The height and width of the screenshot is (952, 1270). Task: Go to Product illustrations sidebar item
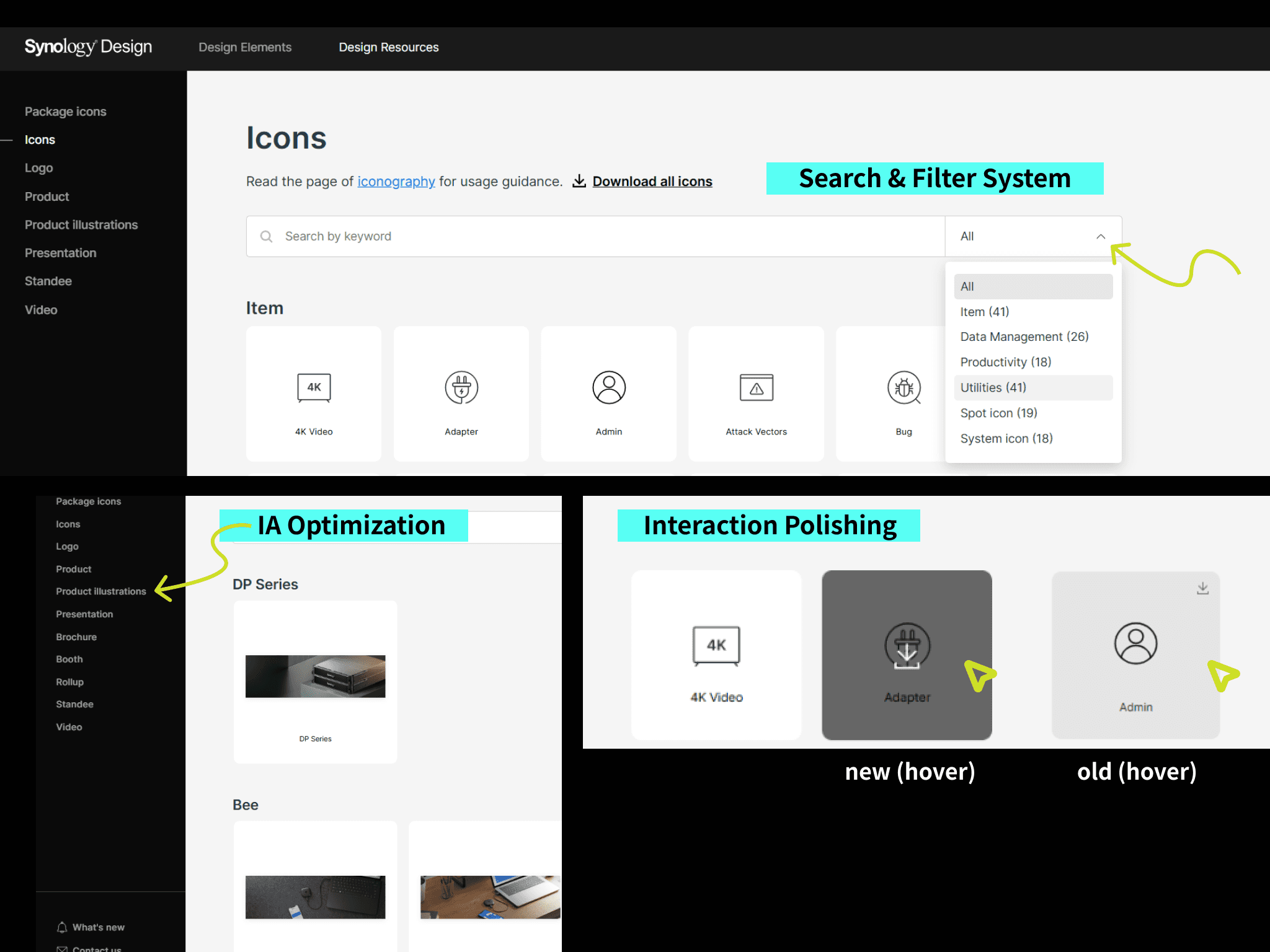81,225
